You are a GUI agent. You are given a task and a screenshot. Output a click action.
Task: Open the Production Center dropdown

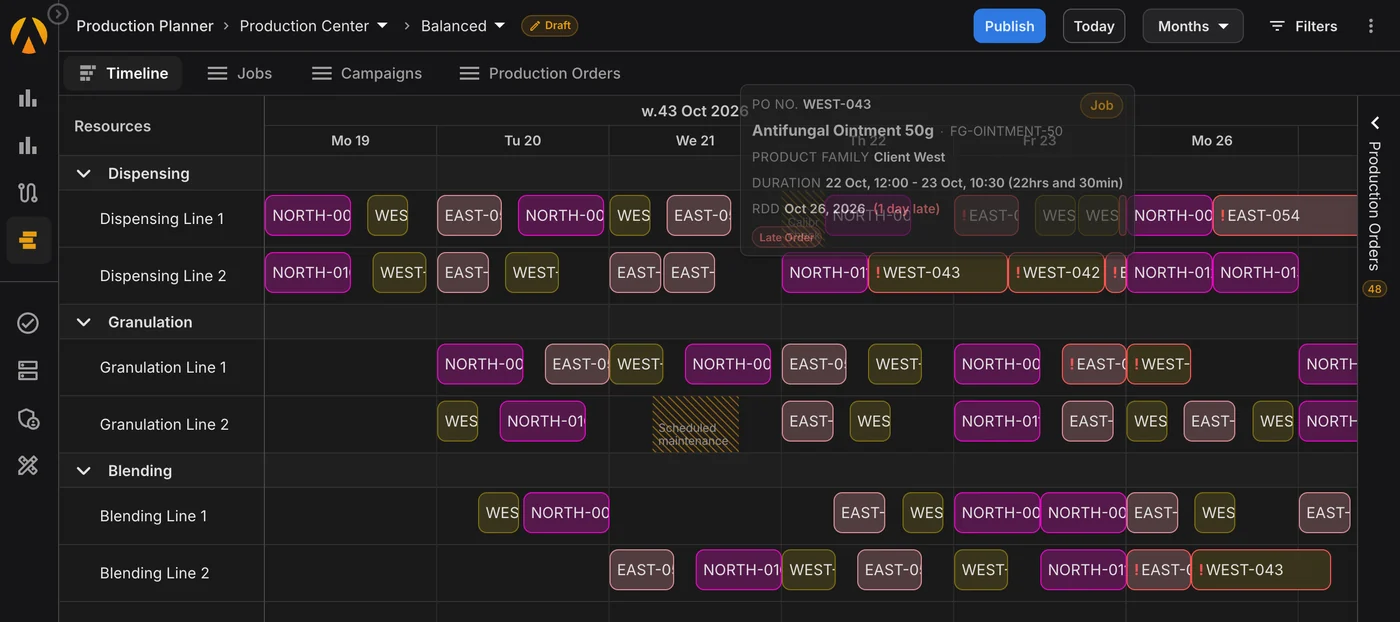[313, 26]
